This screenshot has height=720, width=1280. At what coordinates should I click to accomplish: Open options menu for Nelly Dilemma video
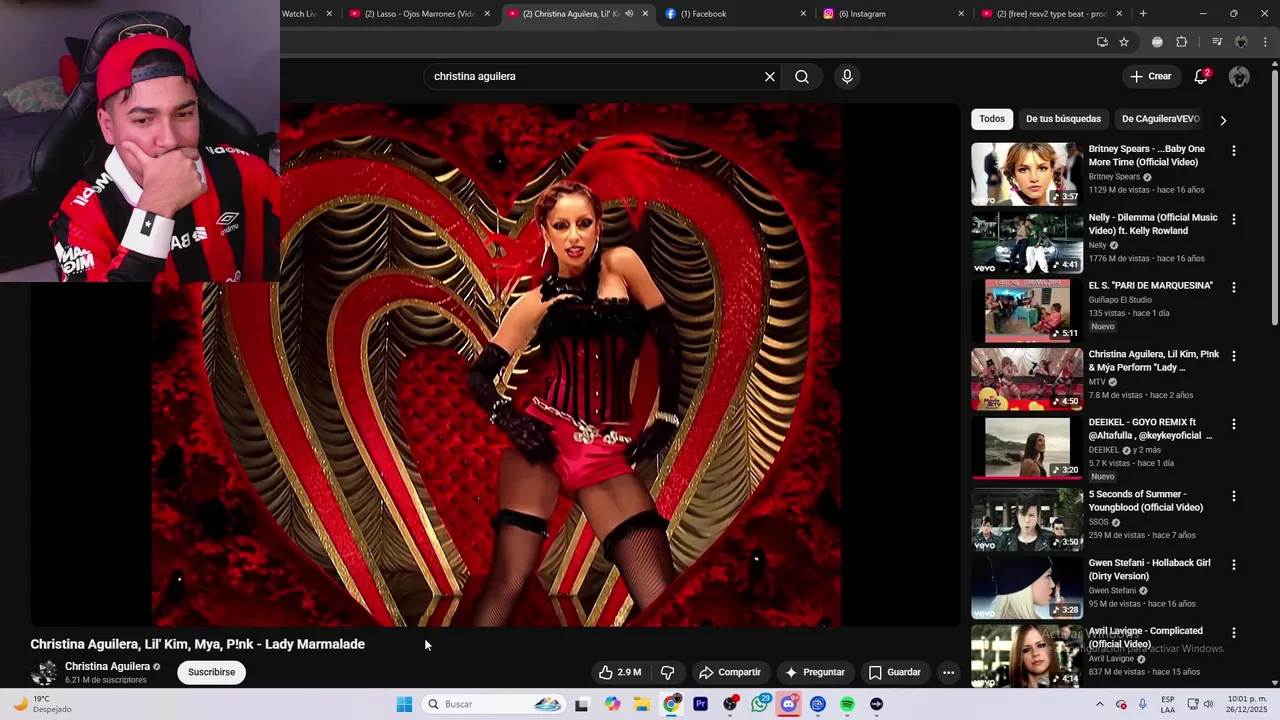point(1233,219)
